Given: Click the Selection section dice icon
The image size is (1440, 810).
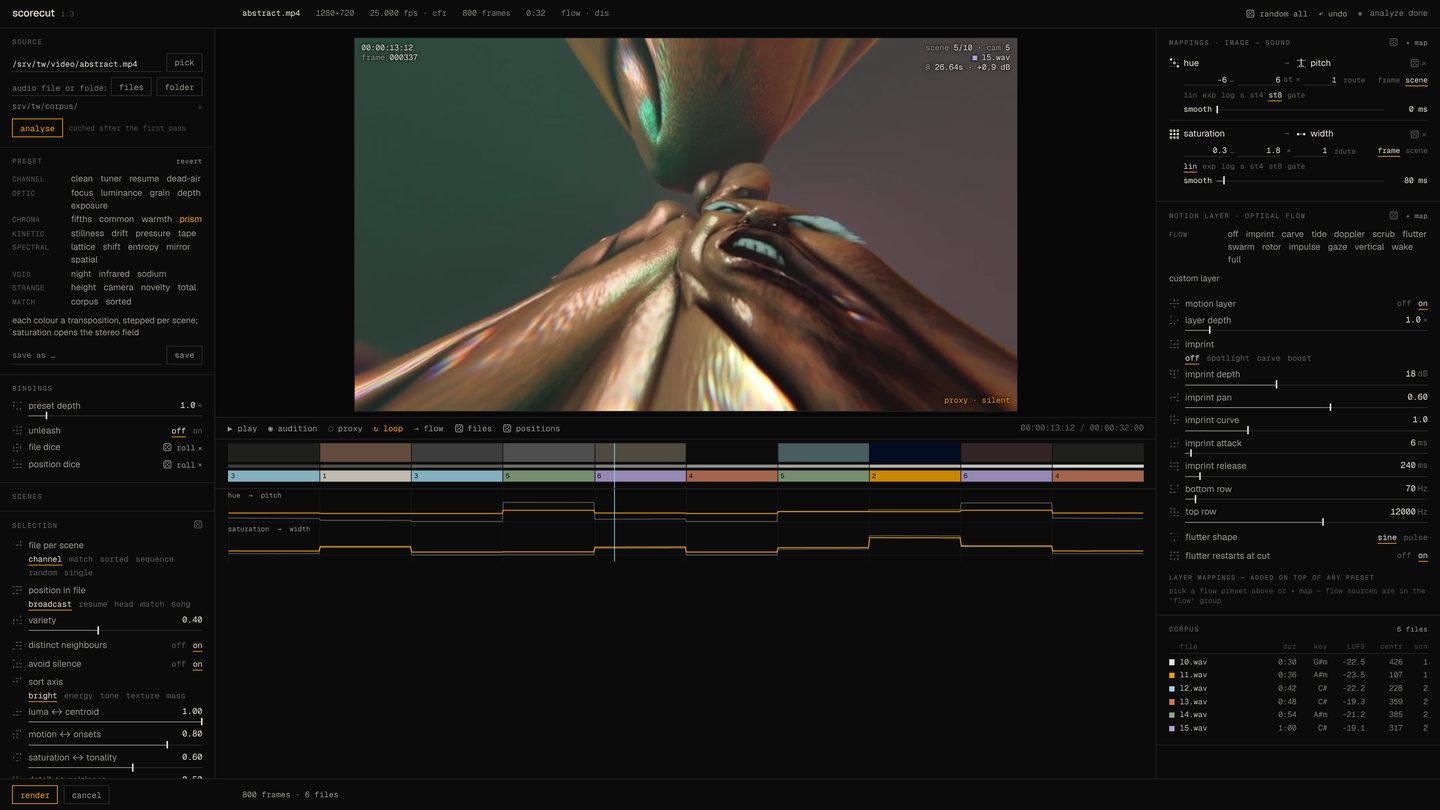Looking at the screenshot, I should click(x=198, y=525).
